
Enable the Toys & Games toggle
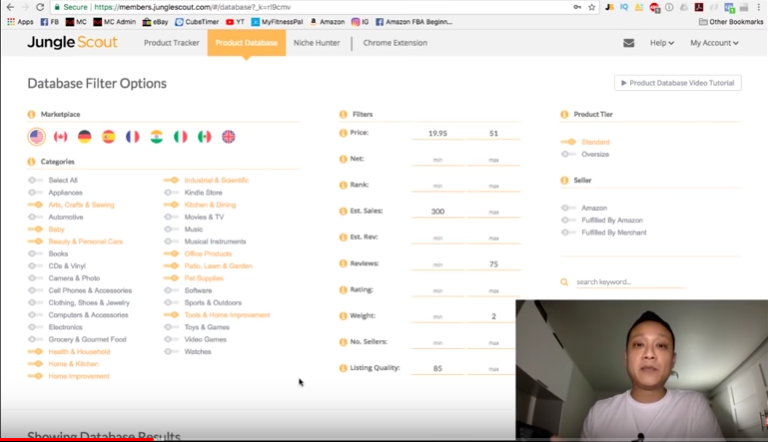tap(171, 327)
